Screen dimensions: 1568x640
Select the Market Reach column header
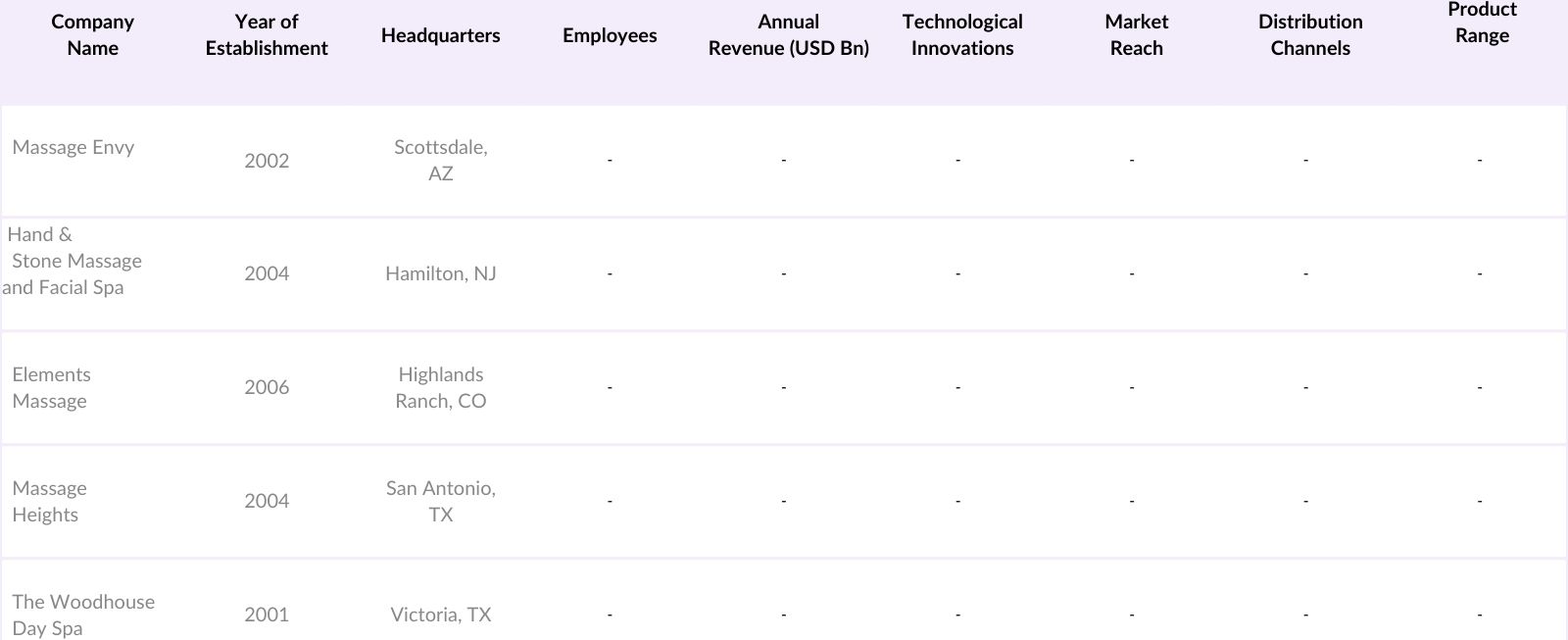coord(1136,35)
